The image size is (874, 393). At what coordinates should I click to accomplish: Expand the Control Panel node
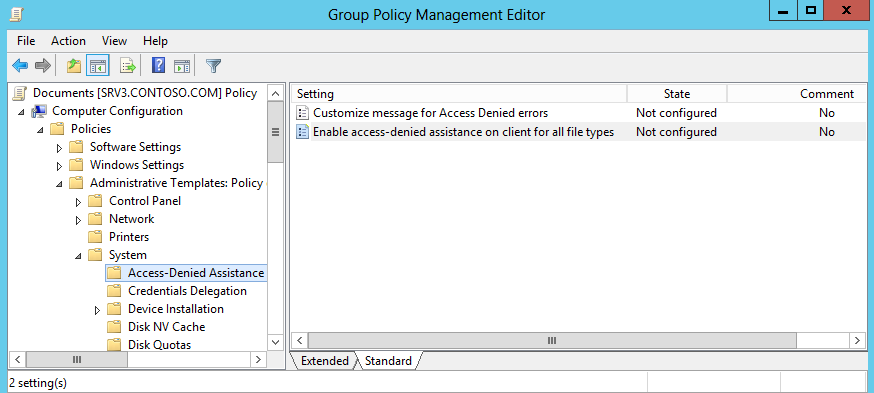[x=79, y=202]
